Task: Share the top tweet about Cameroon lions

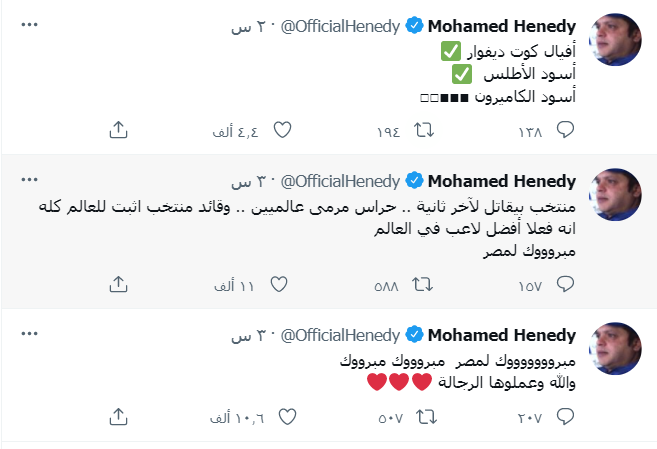Action: pyautogui.click(x=117, y=130)
